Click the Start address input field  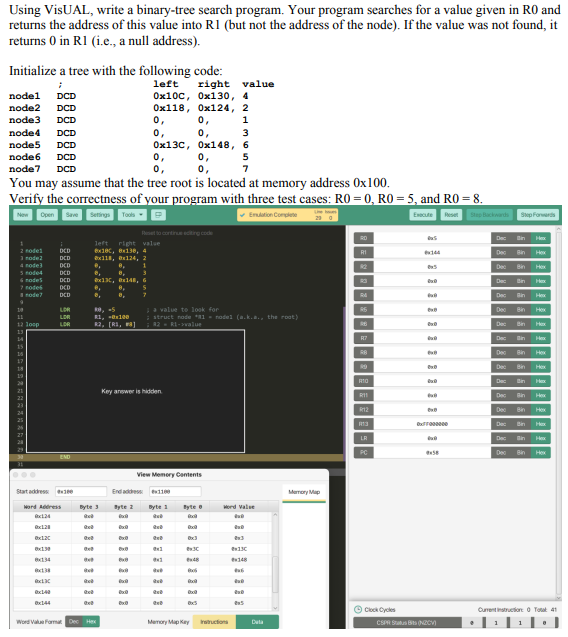[x=81, y=492]
